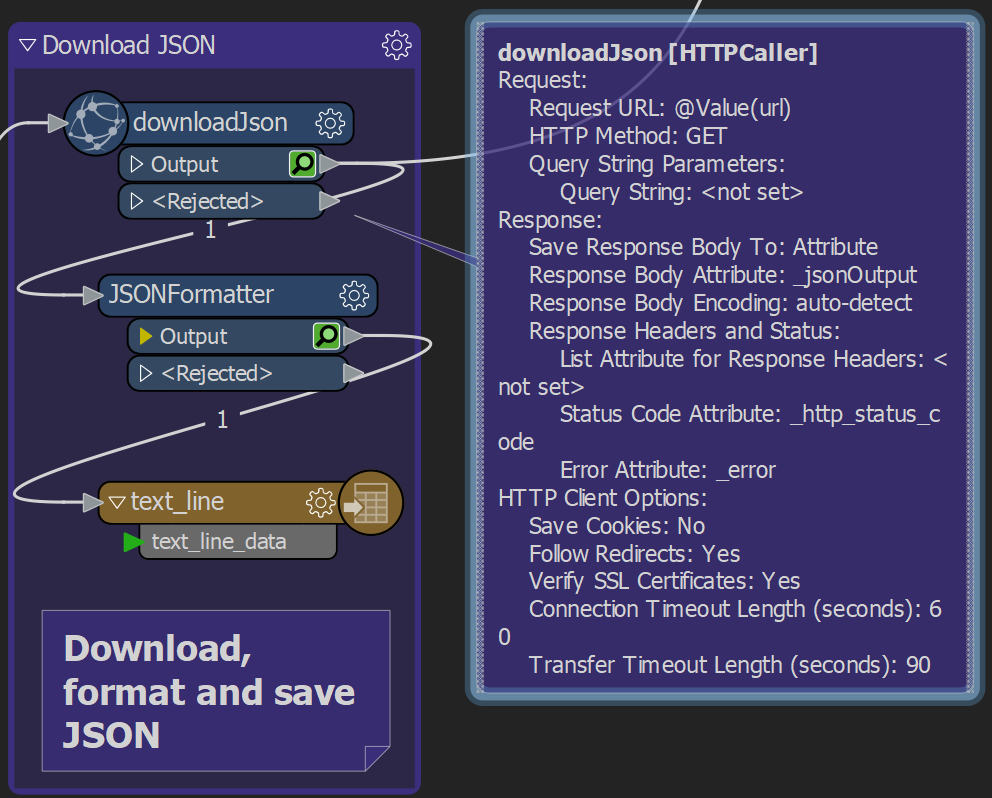This screenshot has width=992, height=798.
Task: Click the downloadJson HTTPCaller globe icon
Action: (x=96, y=123)
